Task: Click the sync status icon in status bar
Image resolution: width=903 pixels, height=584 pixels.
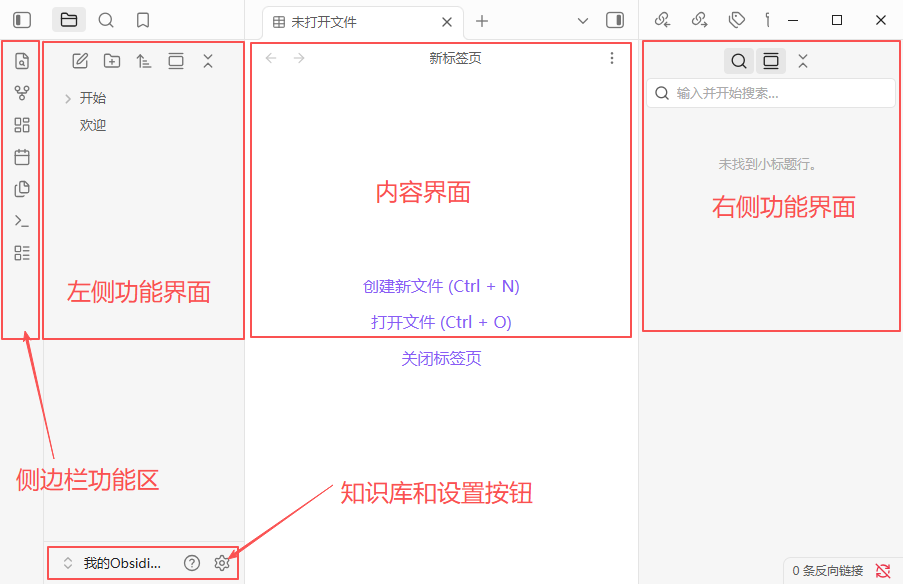Action: [x=883, y=571]
